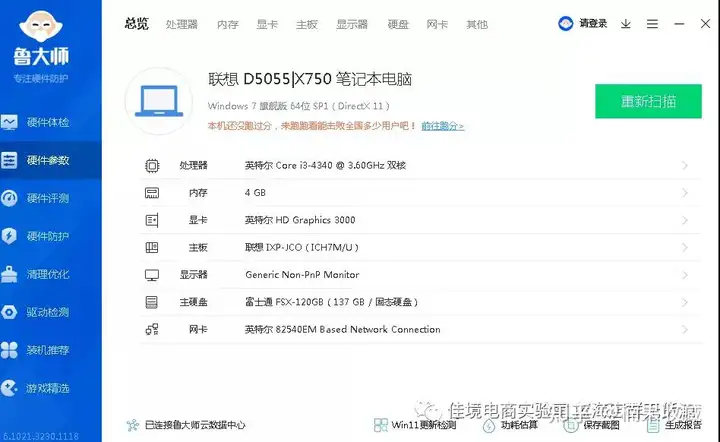Switch to the 总览 tab
Image resolution: width=720 pixels, height=442 pixels.
coord(136,24)
